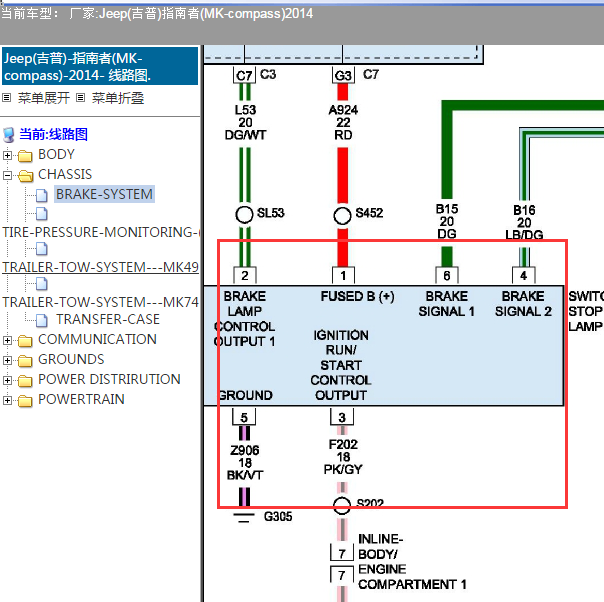Screen dimensions: 604x602
Task: Expand the COMMUNICATION tree node
Action: (8, 340)
